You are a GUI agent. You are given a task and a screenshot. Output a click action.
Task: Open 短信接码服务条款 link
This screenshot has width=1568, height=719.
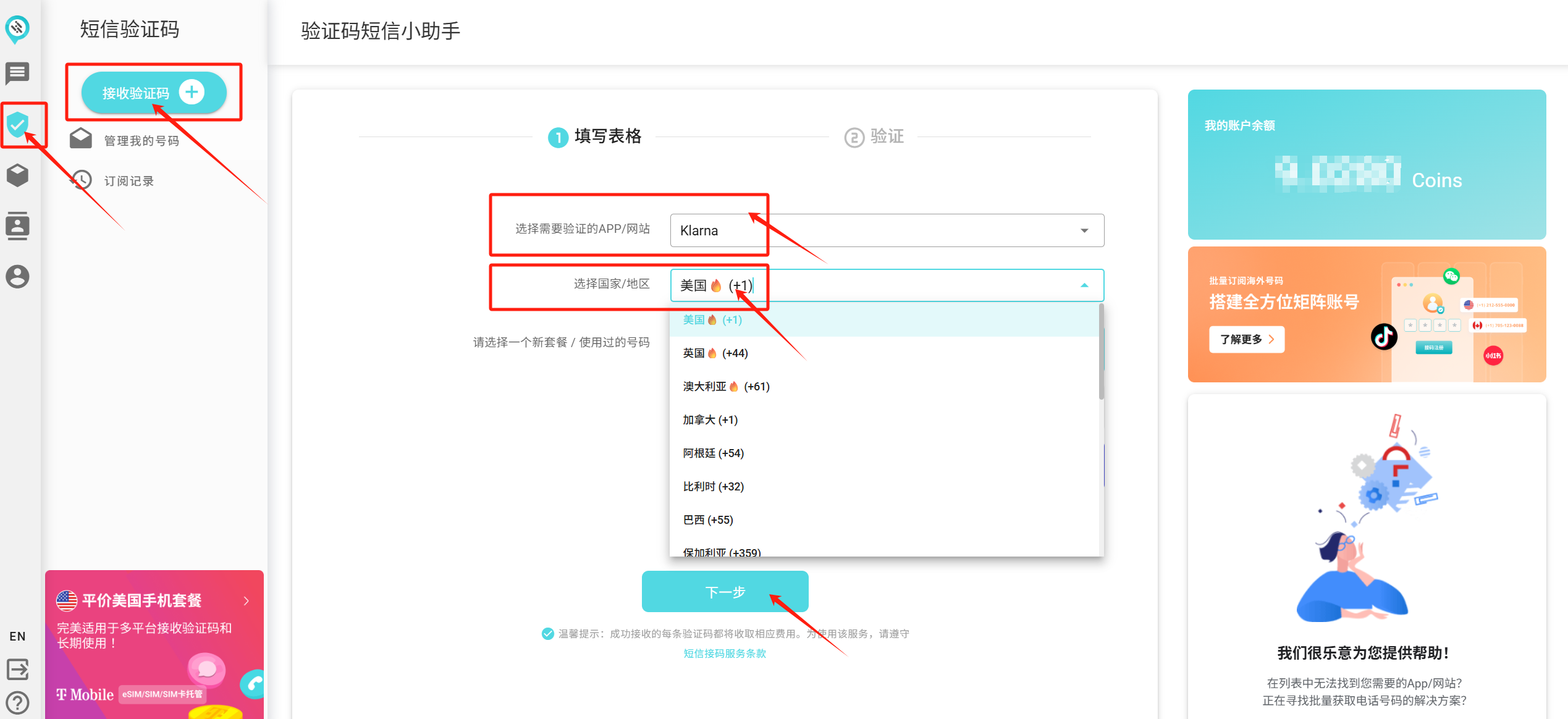[725, 654]
